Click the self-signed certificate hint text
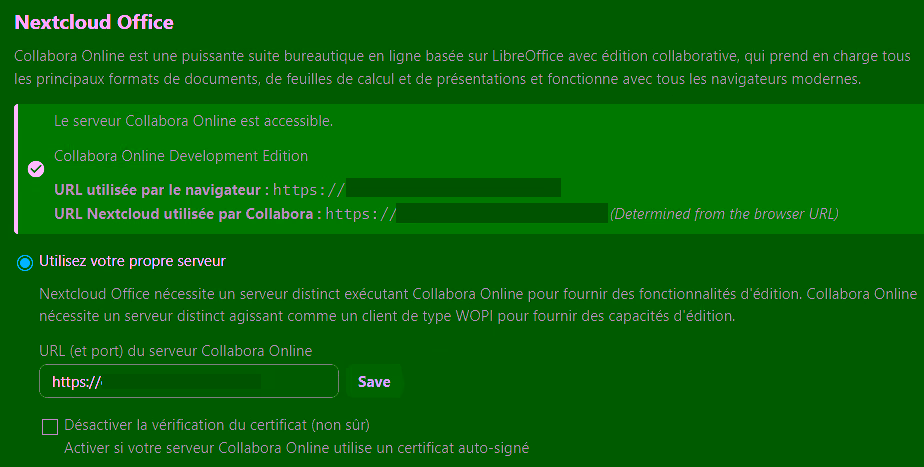 (296, 447)
